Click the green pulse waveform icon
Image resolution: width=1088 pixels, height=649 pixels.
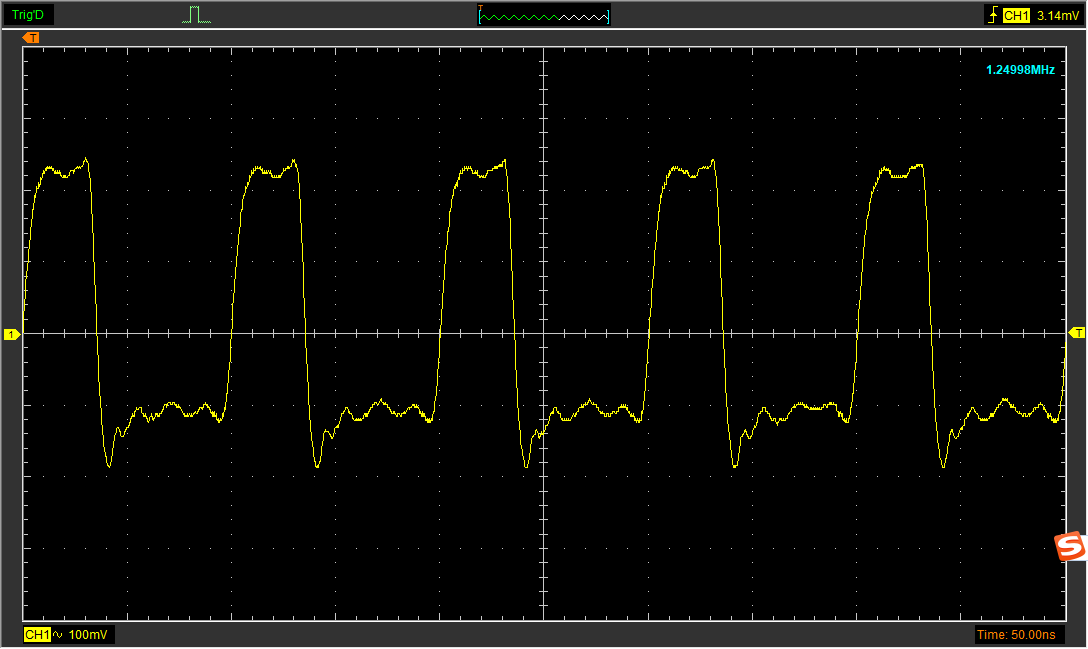coord(197,15)
